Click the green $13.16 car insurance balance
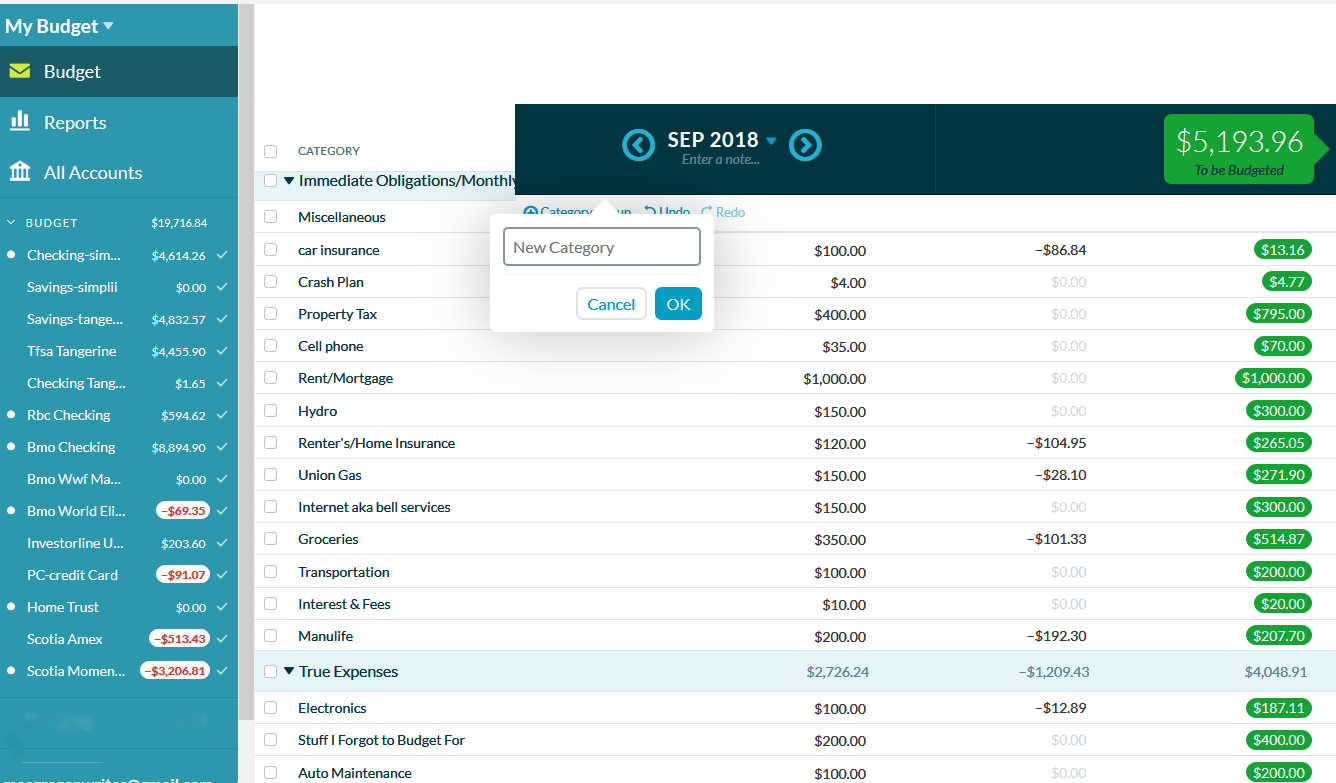The width and height of the screenshot is (1336, 783). [x=1282, y=250]
